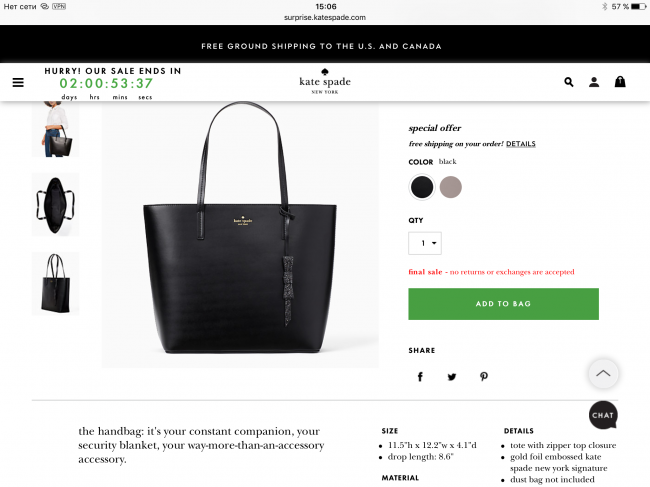650x487 pixels.
Task: Add the tote to bag
Action: coord(503,304)
